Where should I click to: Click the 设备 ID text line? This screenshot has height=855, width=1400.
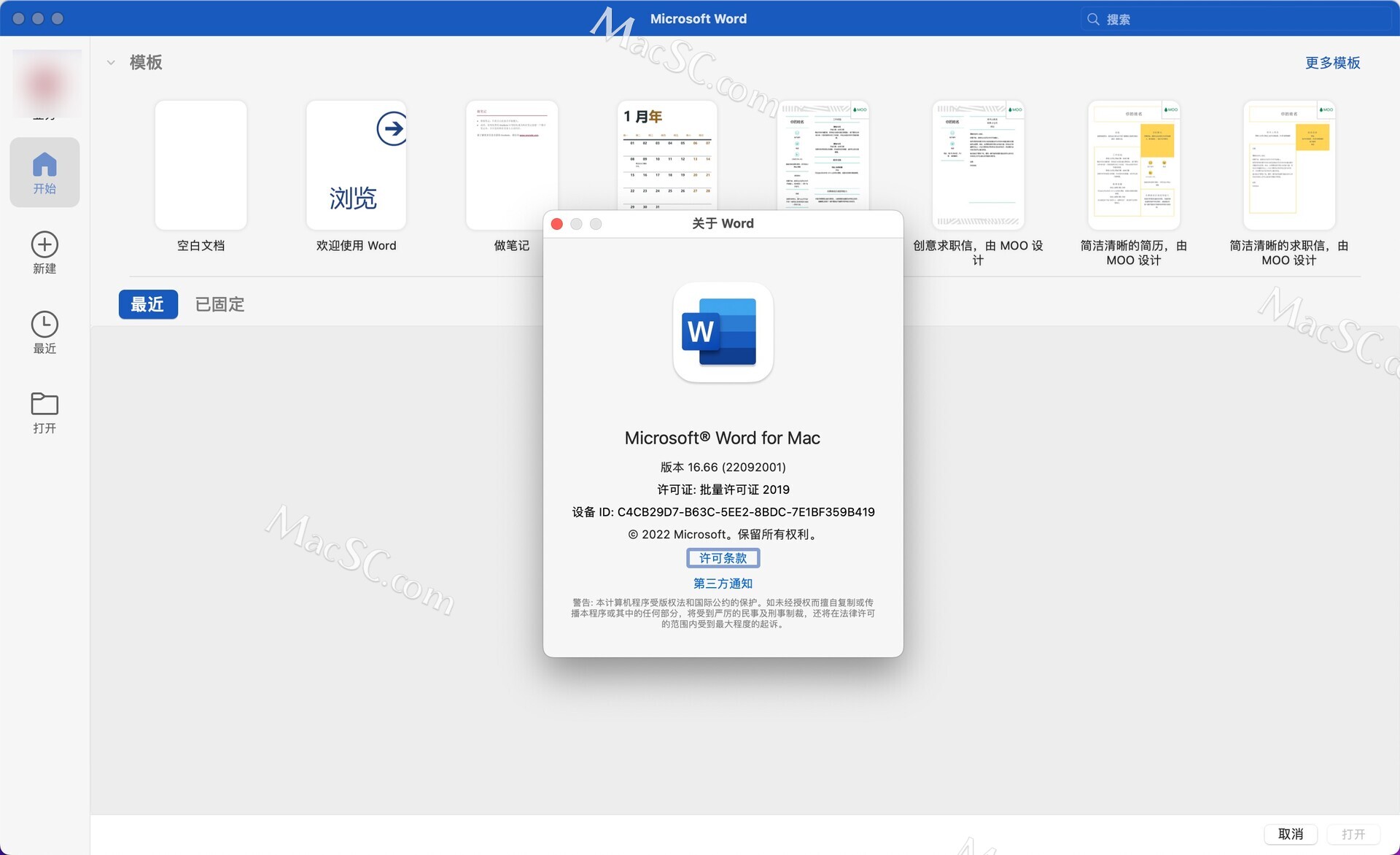(723, 512)
